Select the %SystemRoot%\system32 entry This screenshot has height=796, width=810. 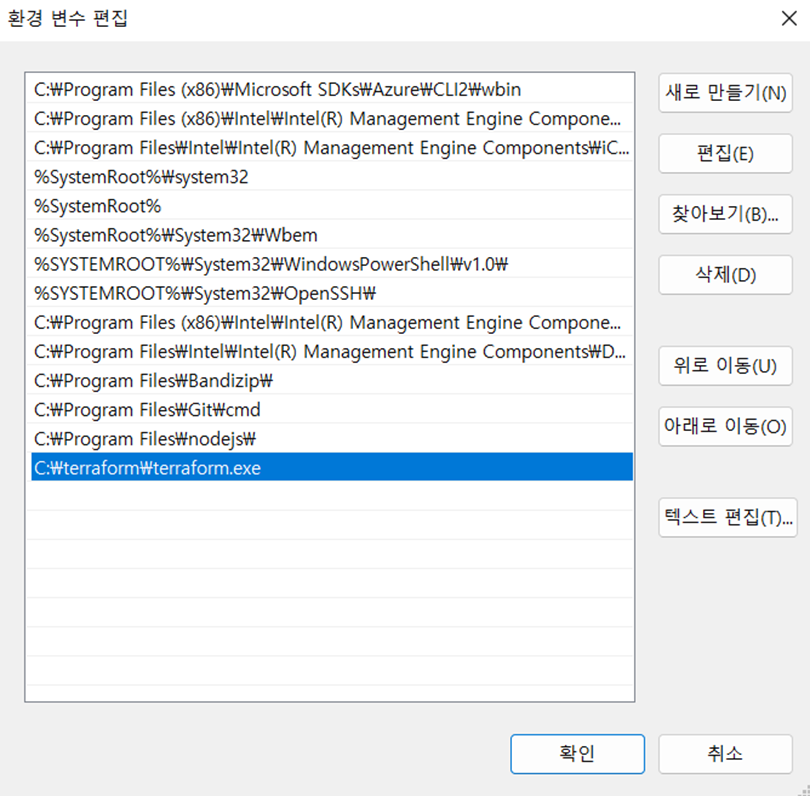[332, 177]
